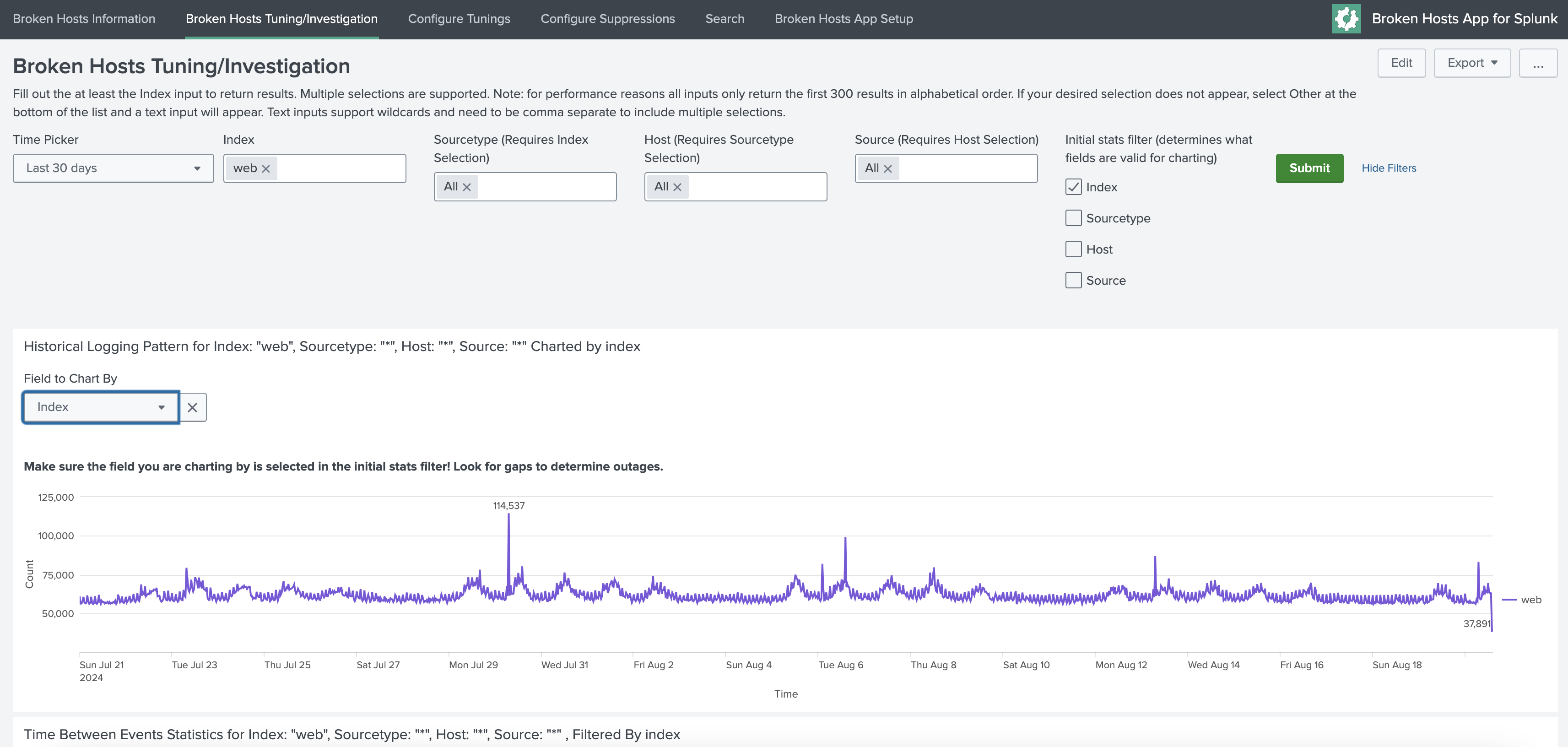This screenshot has height=747, width=1568.
Task: Open the Export dropdown menu
Action: [x=1471, y=63]
